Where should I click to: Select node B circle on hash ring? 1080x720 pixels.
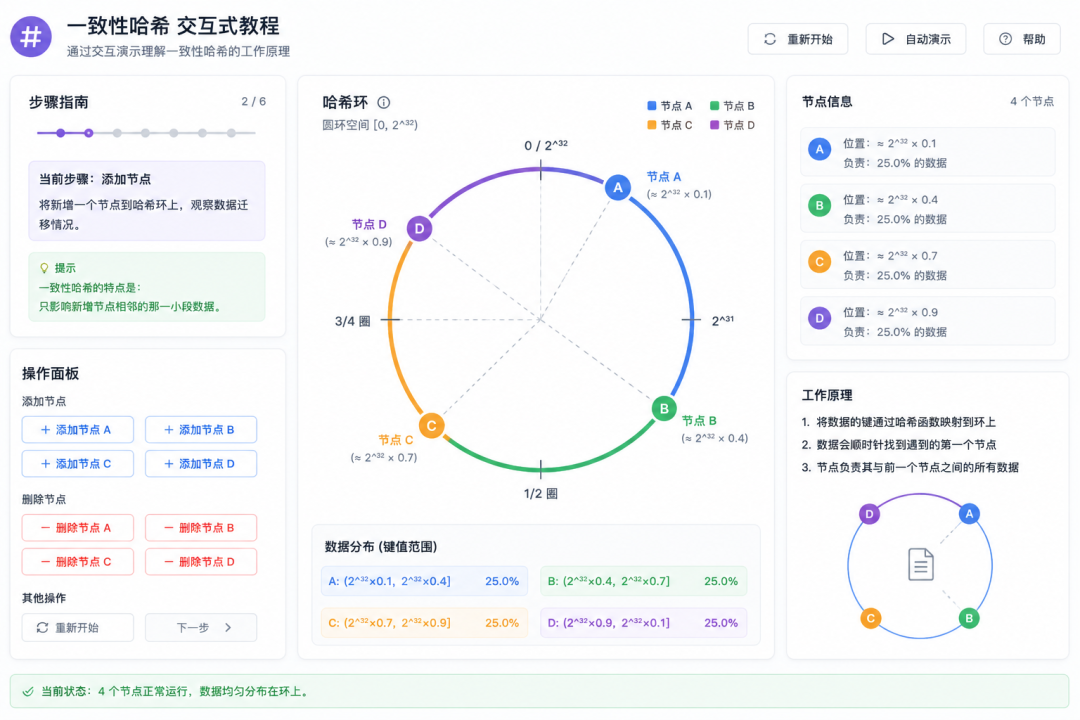pos(664,409)
